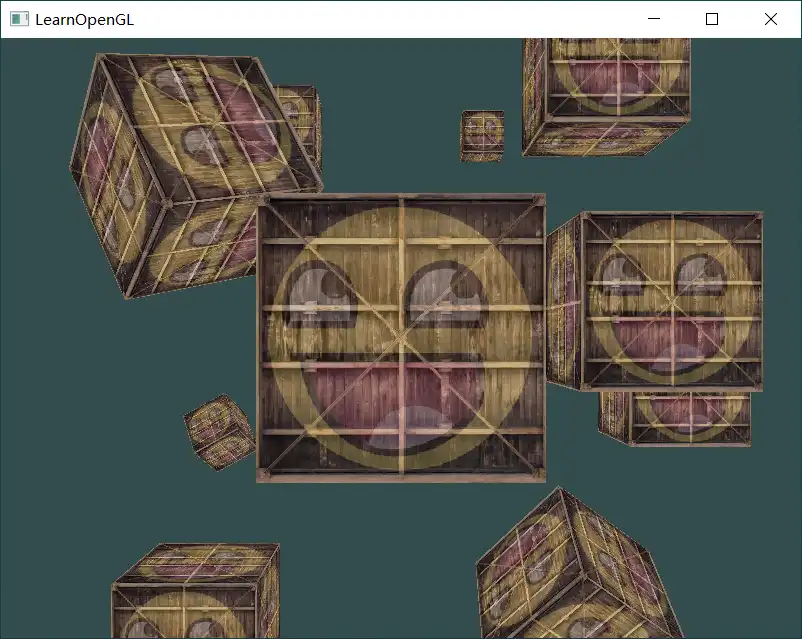The width and height of the screenshot is (802, 639).
Task: Select small tilted crate left of central crate
Action: (x=220, y=431)
